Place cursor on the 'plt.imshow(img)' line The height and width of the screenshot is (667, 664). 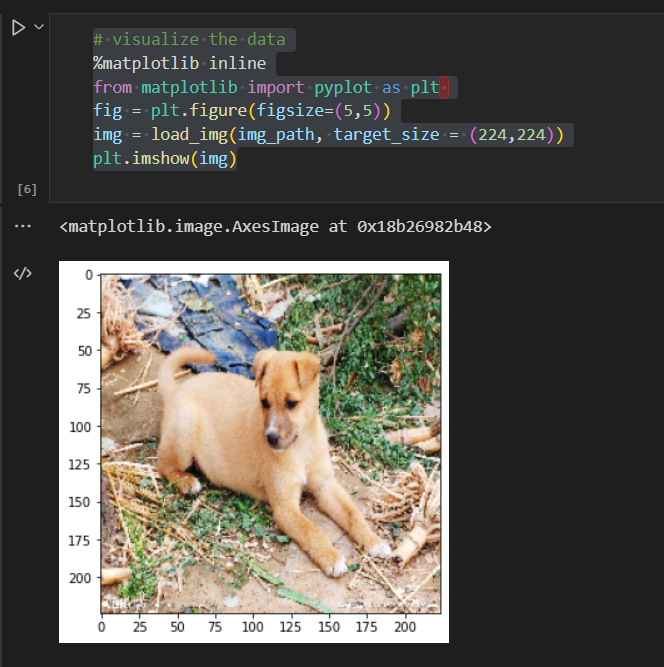(164, 158)
